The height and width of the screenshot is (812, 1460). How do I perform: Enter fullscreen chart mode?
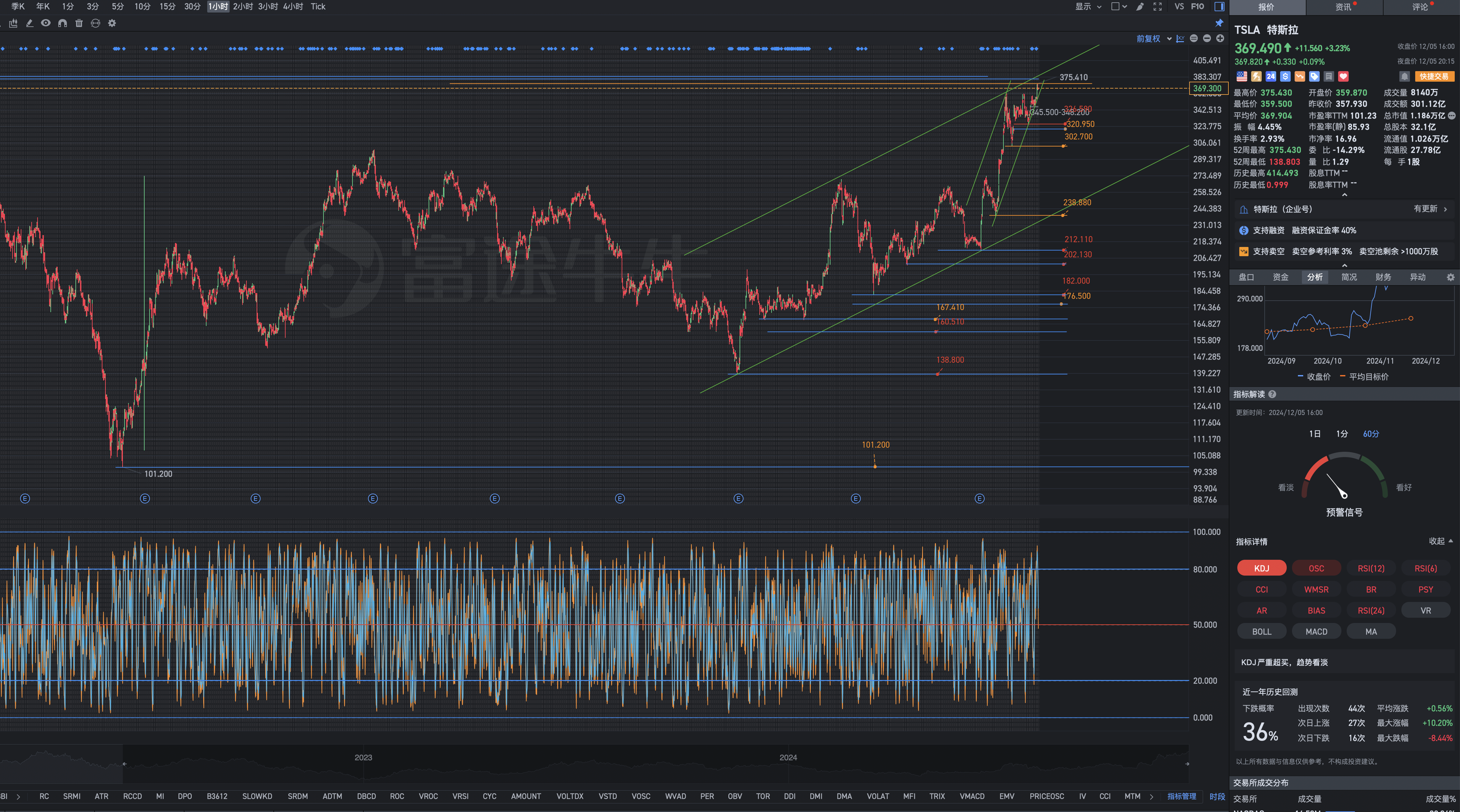[1157, 7]
